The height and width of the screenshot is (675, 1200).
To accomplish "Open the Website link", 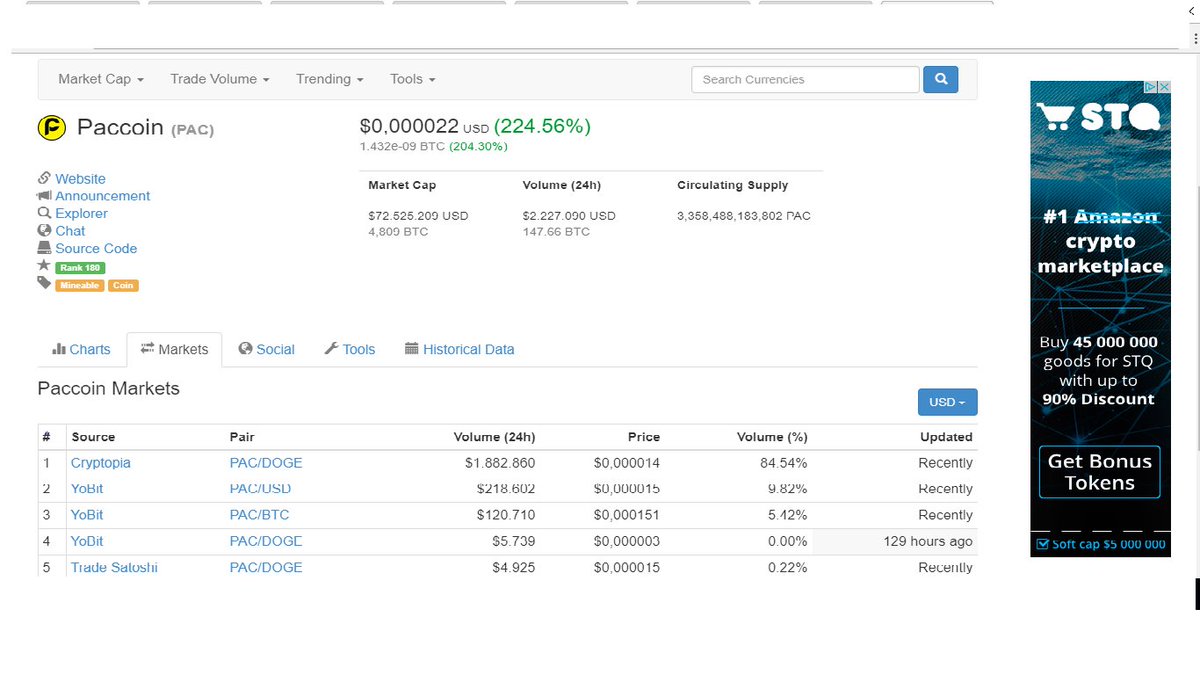I will pyautogui.click(x=80, y=179).
